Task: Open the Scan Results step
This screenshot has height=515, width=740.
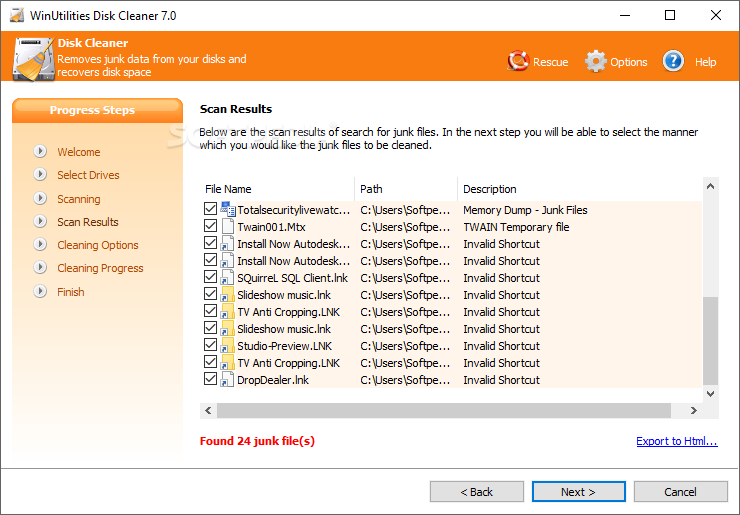Action: click(88, 222)
